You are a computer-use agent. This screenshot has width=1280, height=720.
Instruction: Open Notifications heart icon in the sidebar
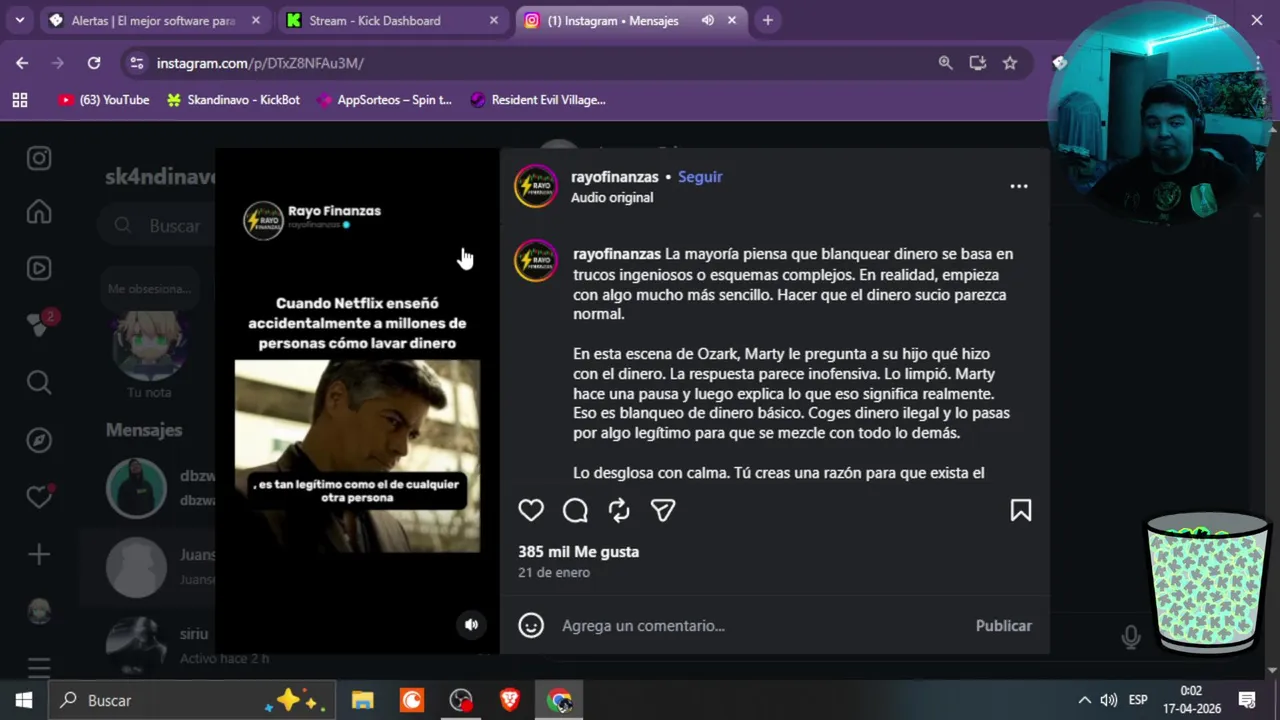point(39,496)
